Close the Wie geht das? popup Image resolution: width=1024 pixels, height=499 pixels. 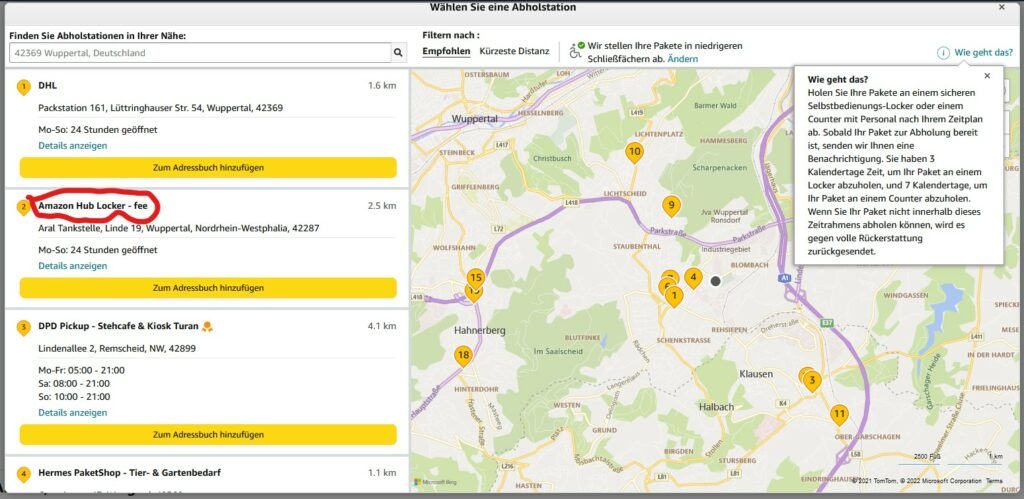987,76
